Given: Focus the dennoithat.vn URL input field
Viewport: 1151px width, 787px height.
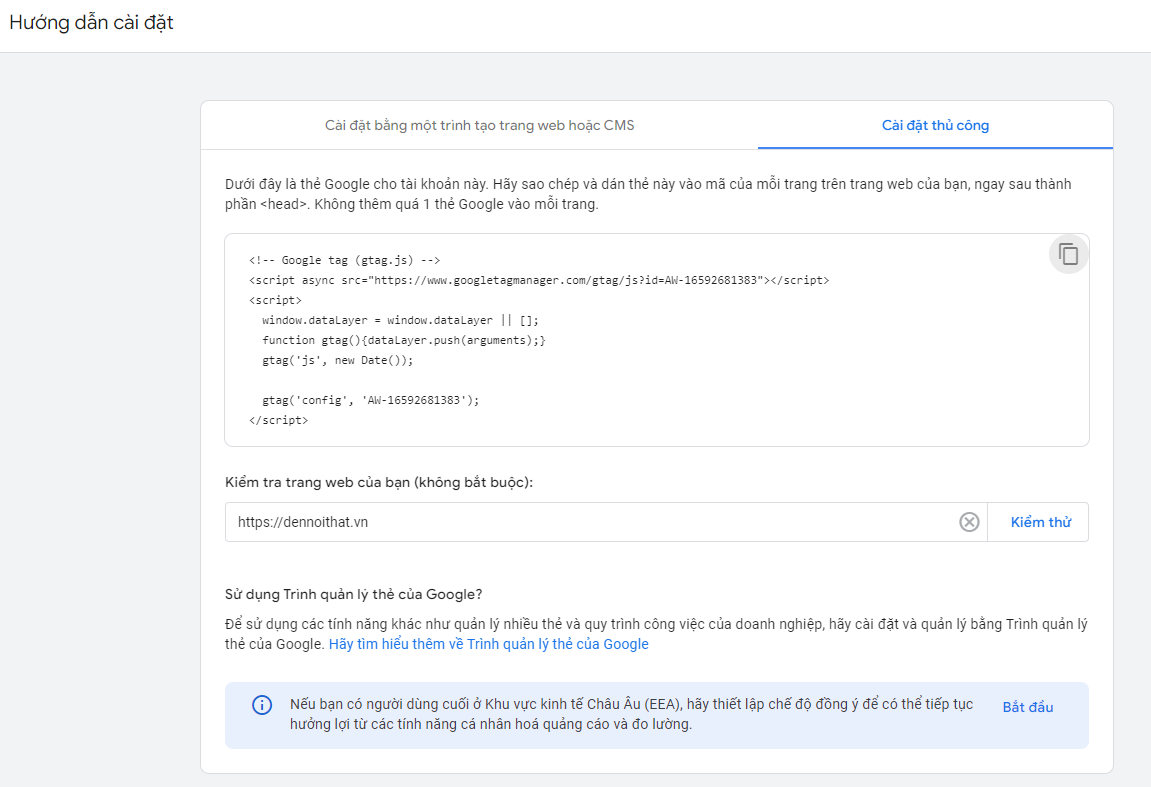Looking at the screenshot, I should [590, 522].
